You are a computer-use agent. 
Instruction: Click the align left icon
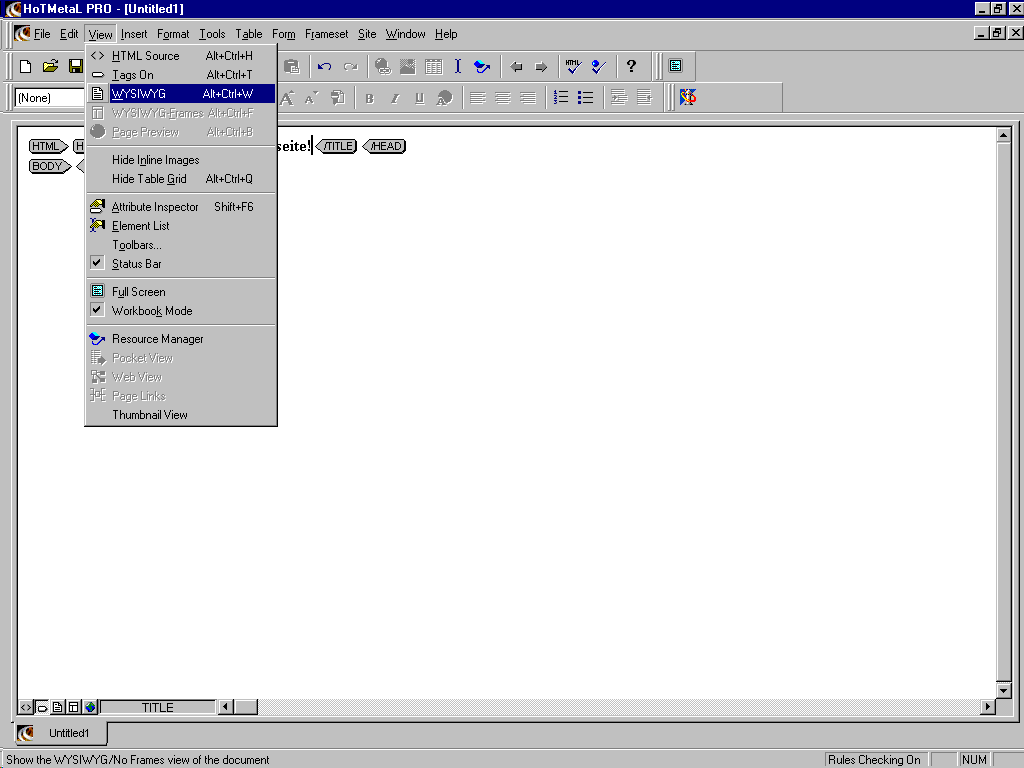pyautogui.click(x=477, y=98)
